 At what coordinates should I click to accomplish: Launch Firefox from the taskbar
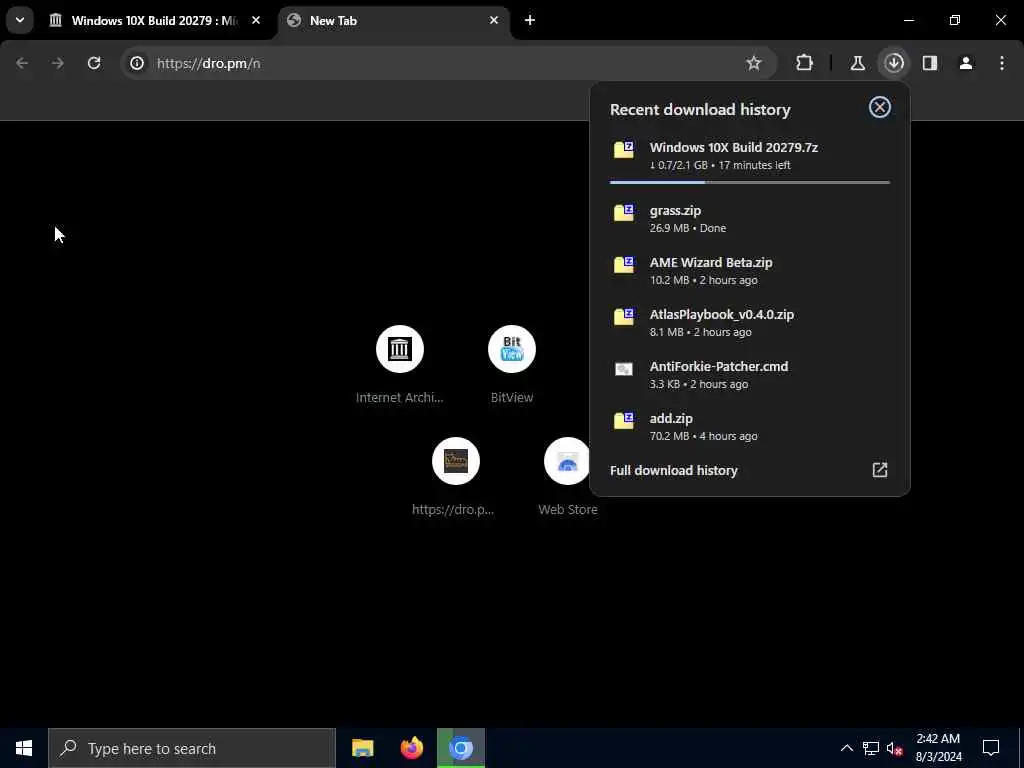tap(411, 748)
